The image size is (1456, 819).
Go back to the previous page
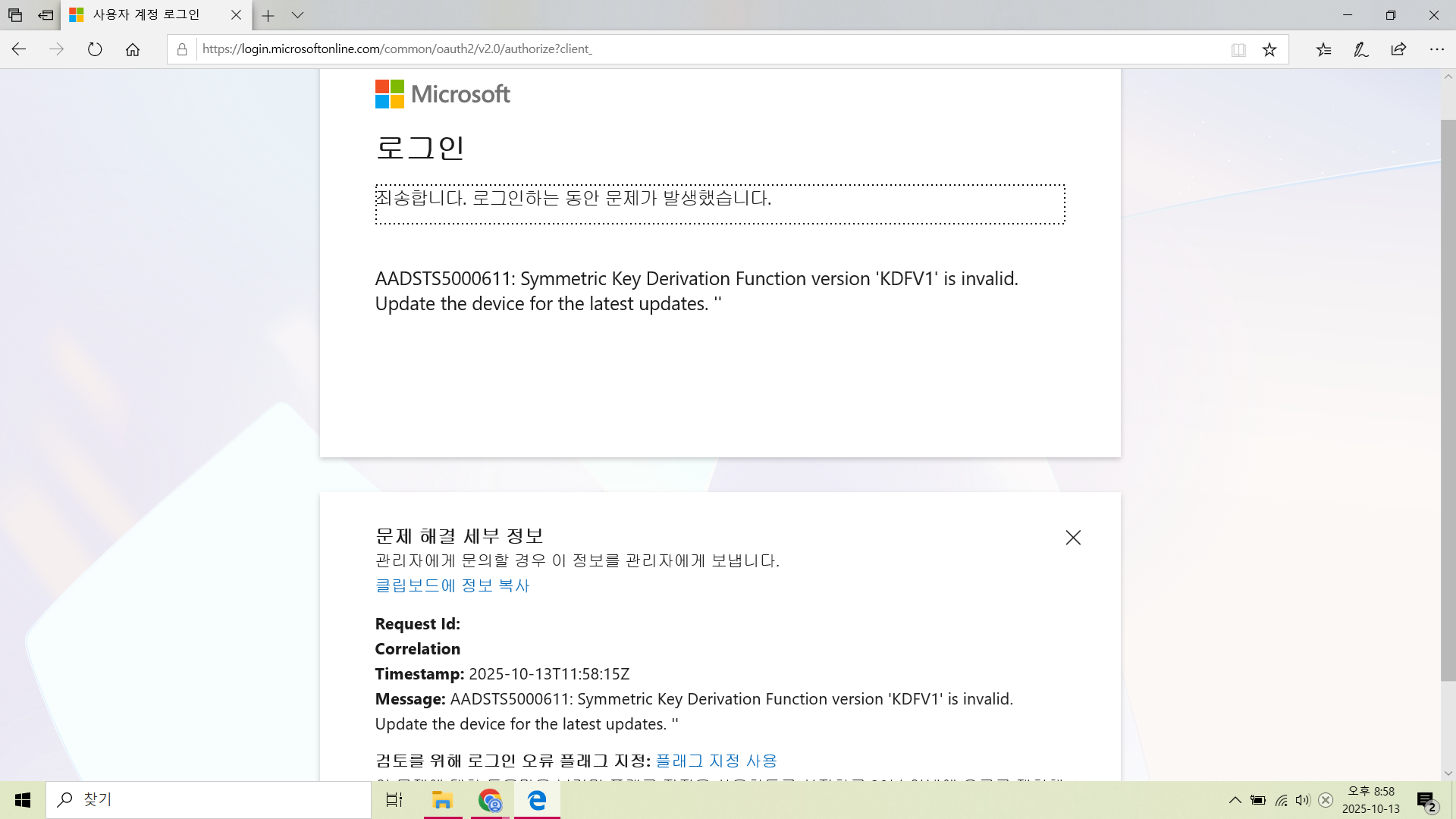19,49
